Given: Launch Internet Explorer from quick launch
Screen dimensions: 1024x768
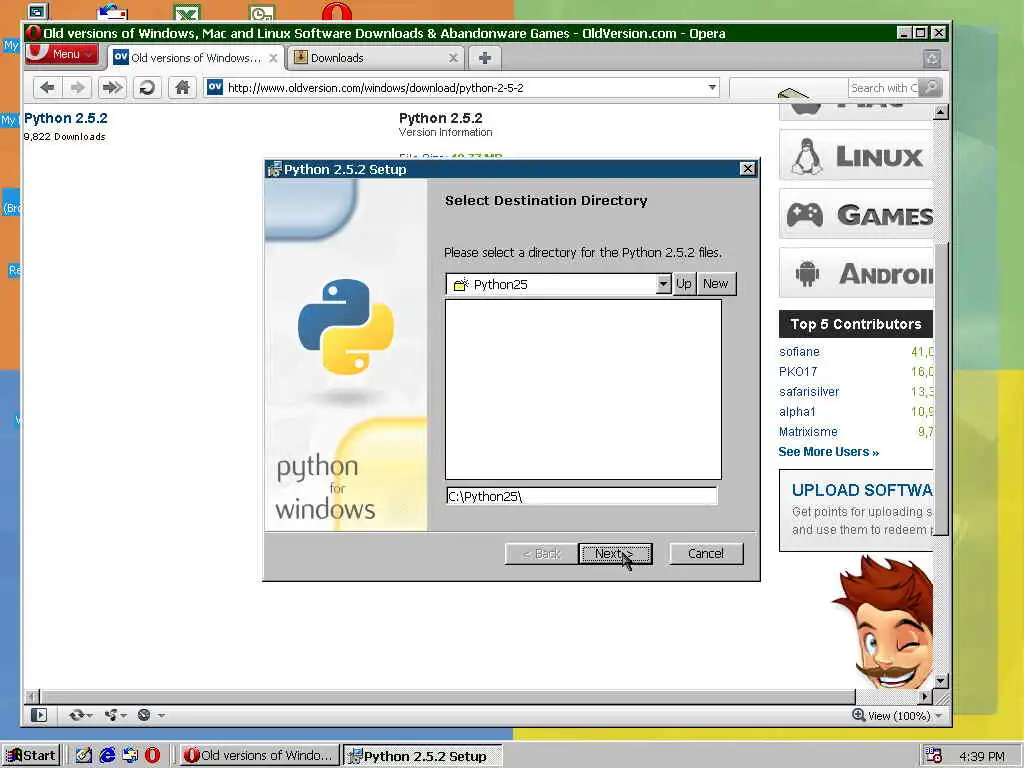Looking at the screenshot, I should tap(107, 756).
